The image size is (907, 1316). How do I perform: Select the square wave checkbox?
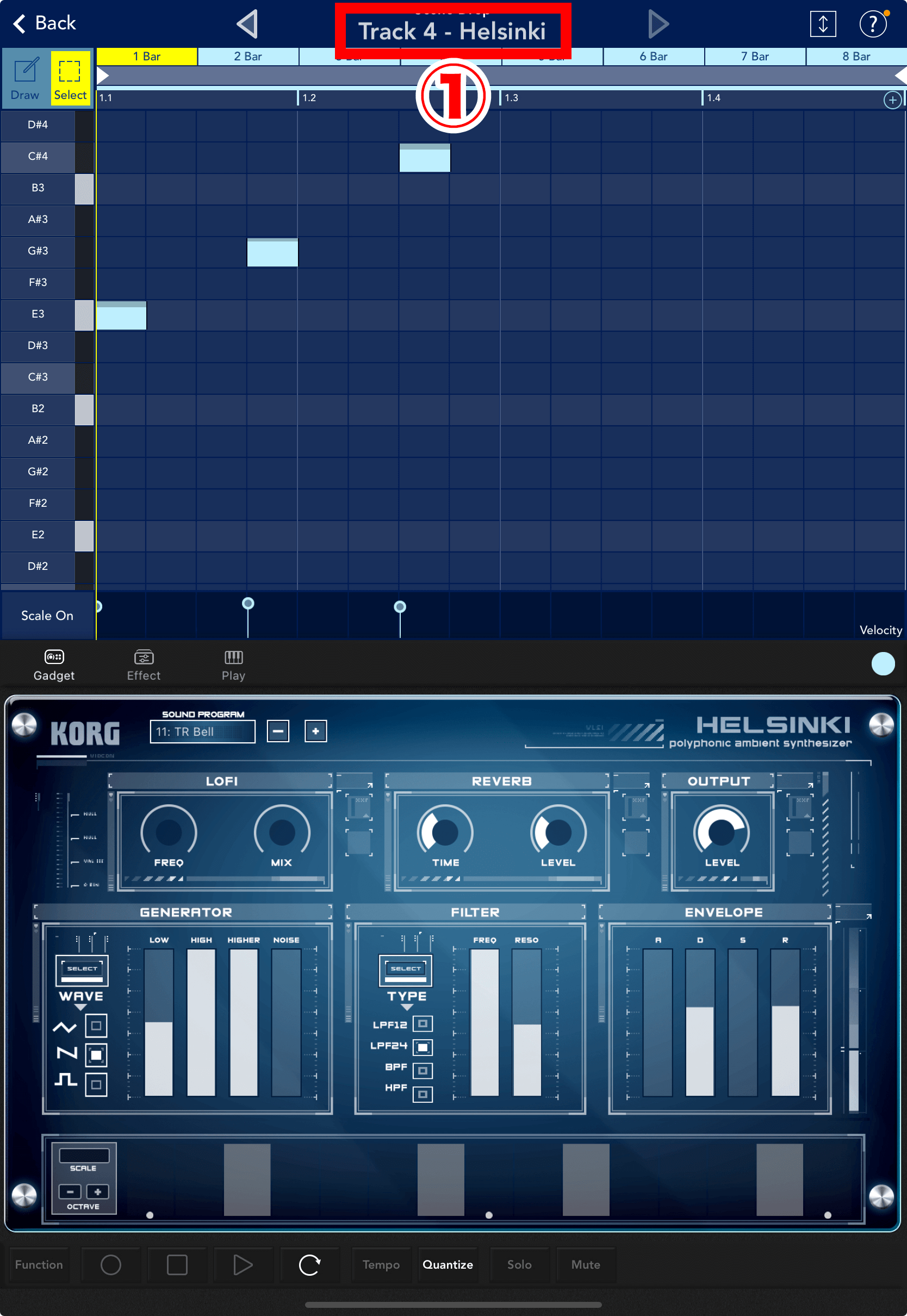[96, 1085]
